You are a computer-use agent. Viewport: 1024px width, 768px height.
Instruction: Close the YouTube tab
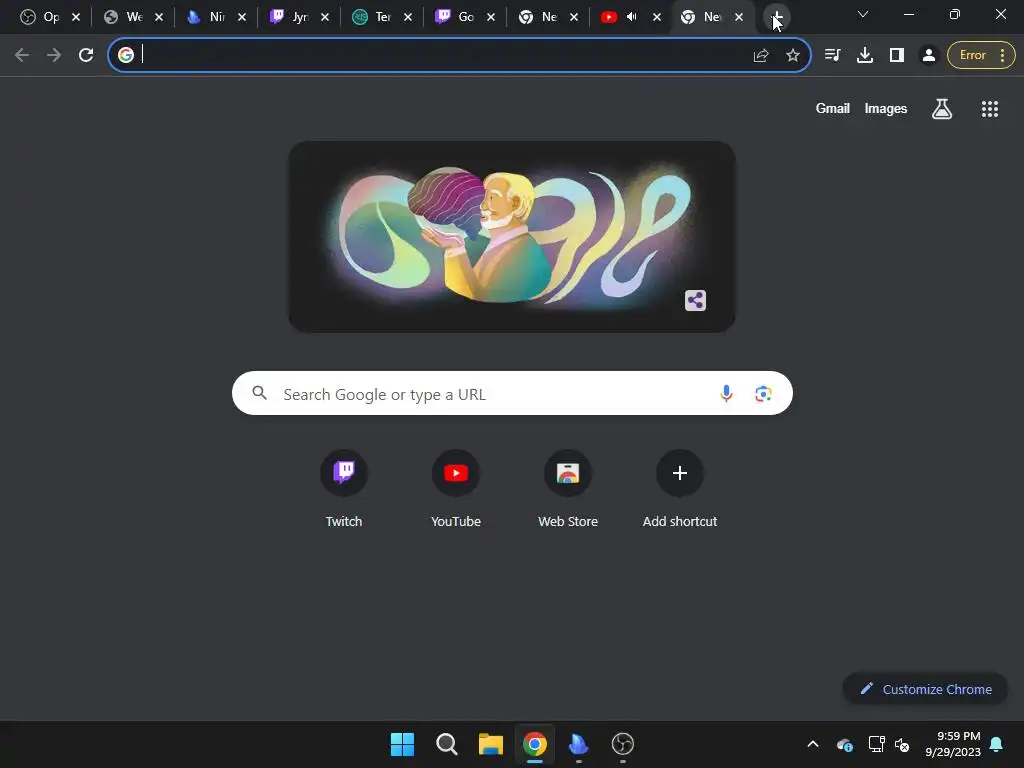[657, 17]
